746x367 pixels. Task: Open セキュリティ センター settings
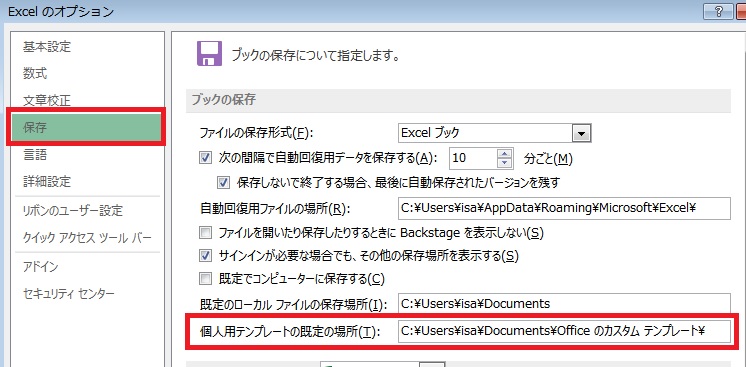69,293
